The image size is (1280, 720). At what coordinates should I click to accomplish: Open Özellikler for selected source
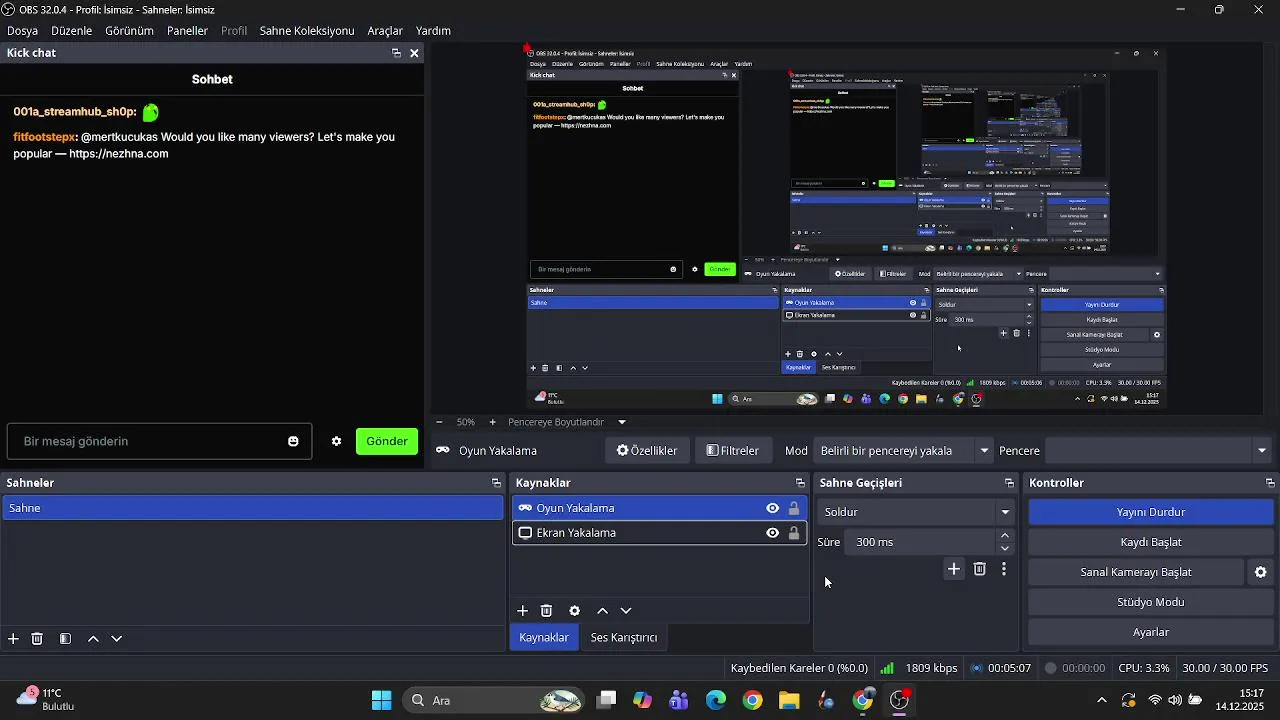647,451
